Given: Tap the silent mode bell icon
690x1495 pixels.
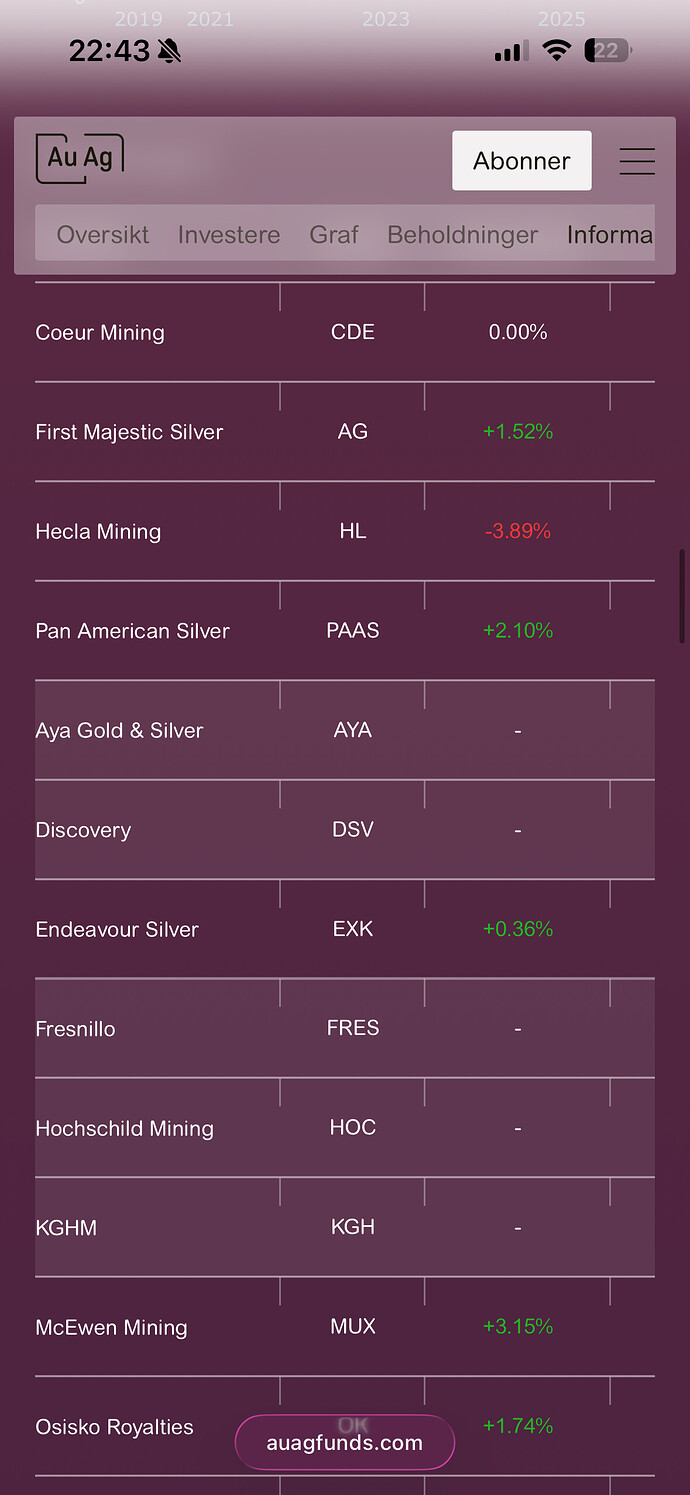Looking at the screenshot, I should [x=170, y=52].
